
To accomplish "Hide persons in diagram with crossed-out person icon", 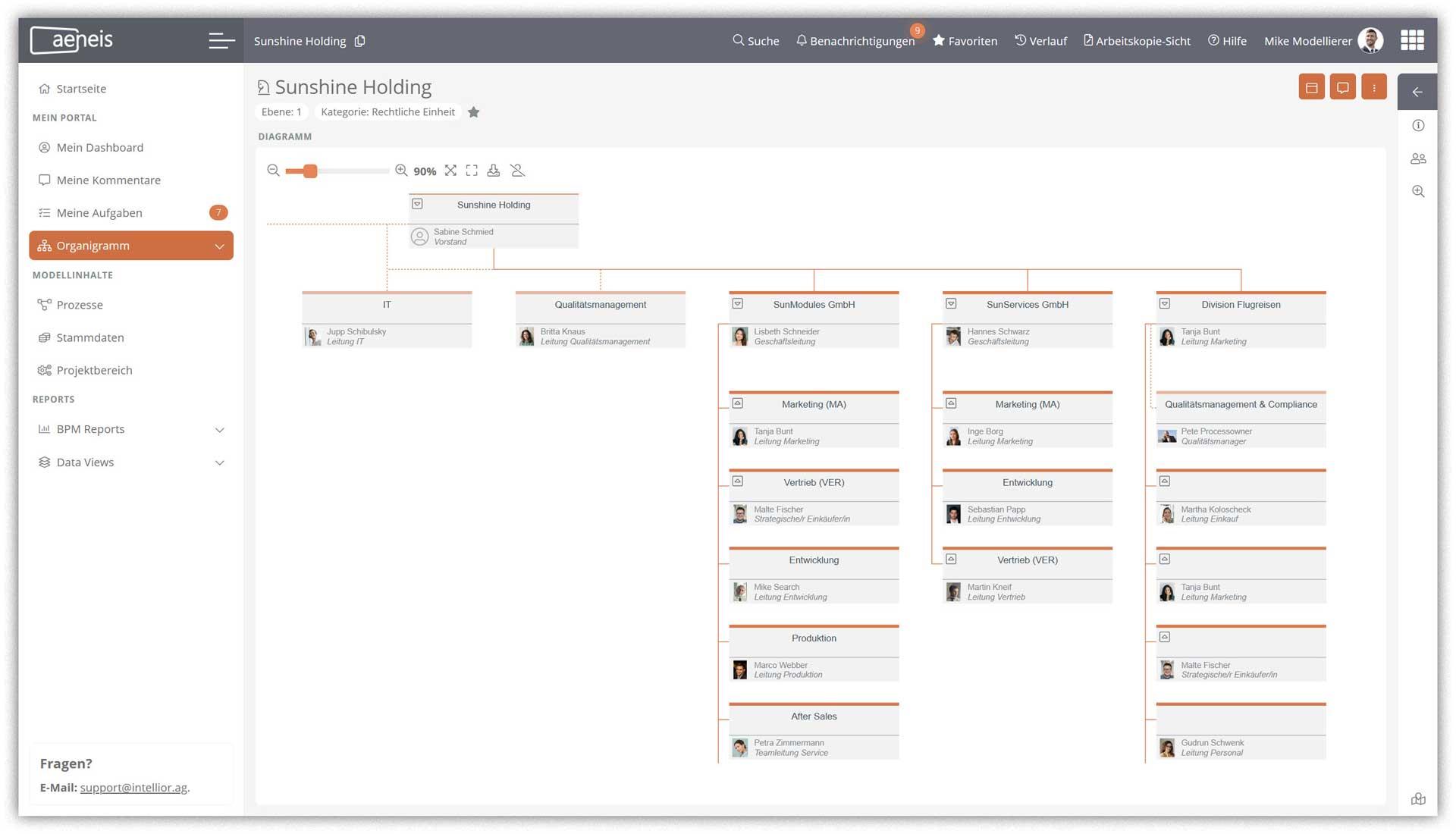I will click(517, 171).
